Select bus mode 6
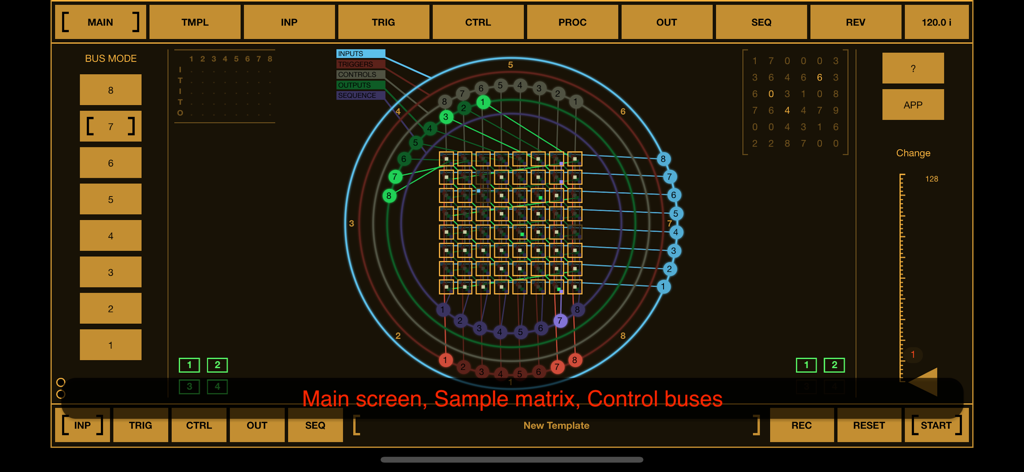Screen dimensions: 1024x472 pyautogui.click(x=110, y=163)
